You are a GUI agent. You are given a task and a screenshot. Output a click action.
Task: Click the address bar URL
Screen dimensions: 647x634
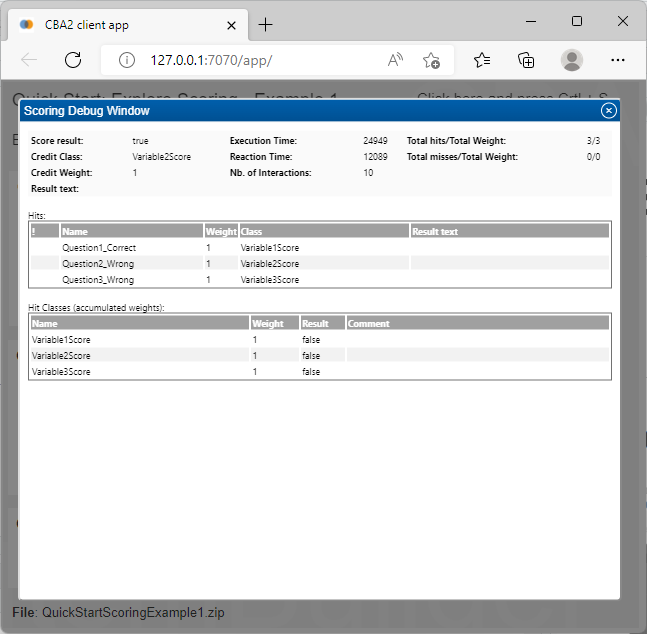pos(211,60)
